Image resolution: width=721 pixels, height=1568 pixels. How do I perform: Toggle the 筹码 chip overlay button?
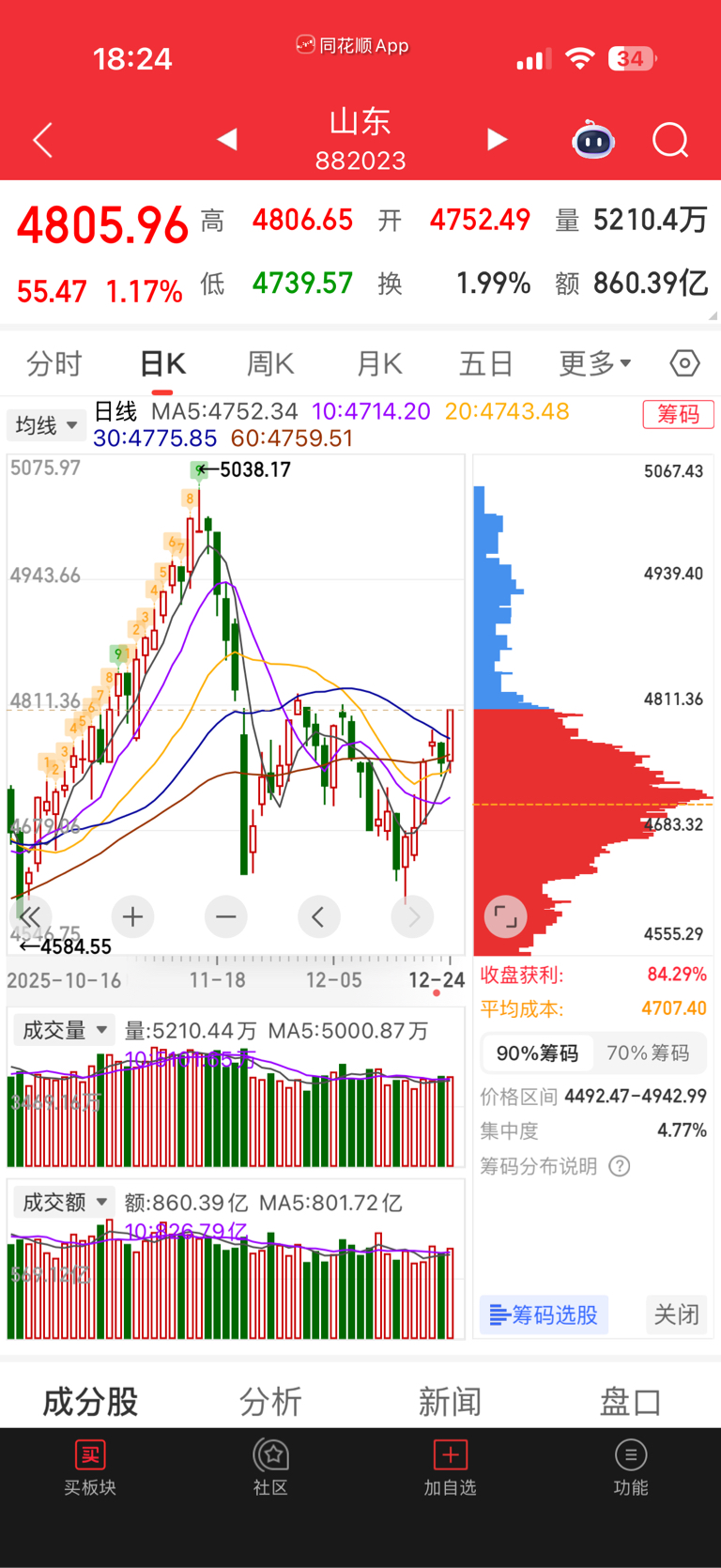point(678,414)
